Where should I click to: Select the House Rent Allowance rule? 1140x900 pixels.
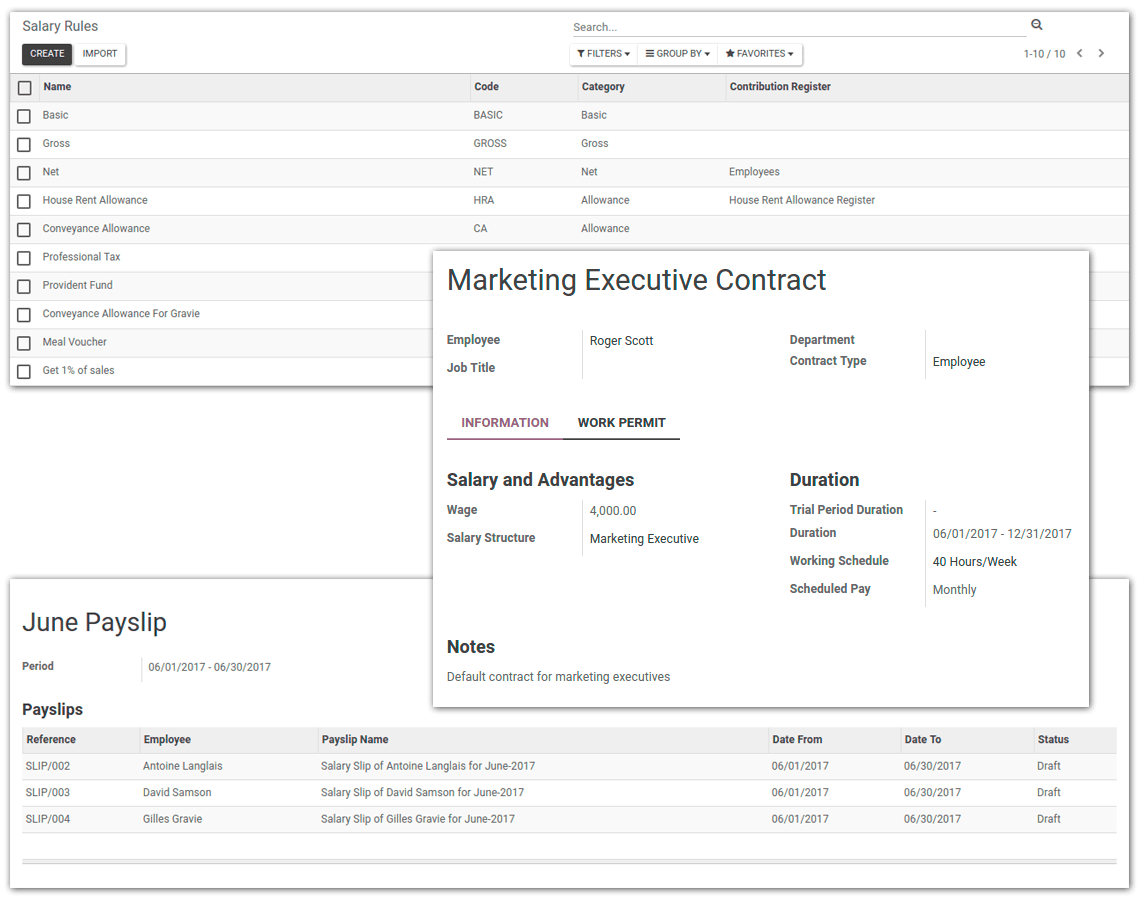[x=94, y=200]
